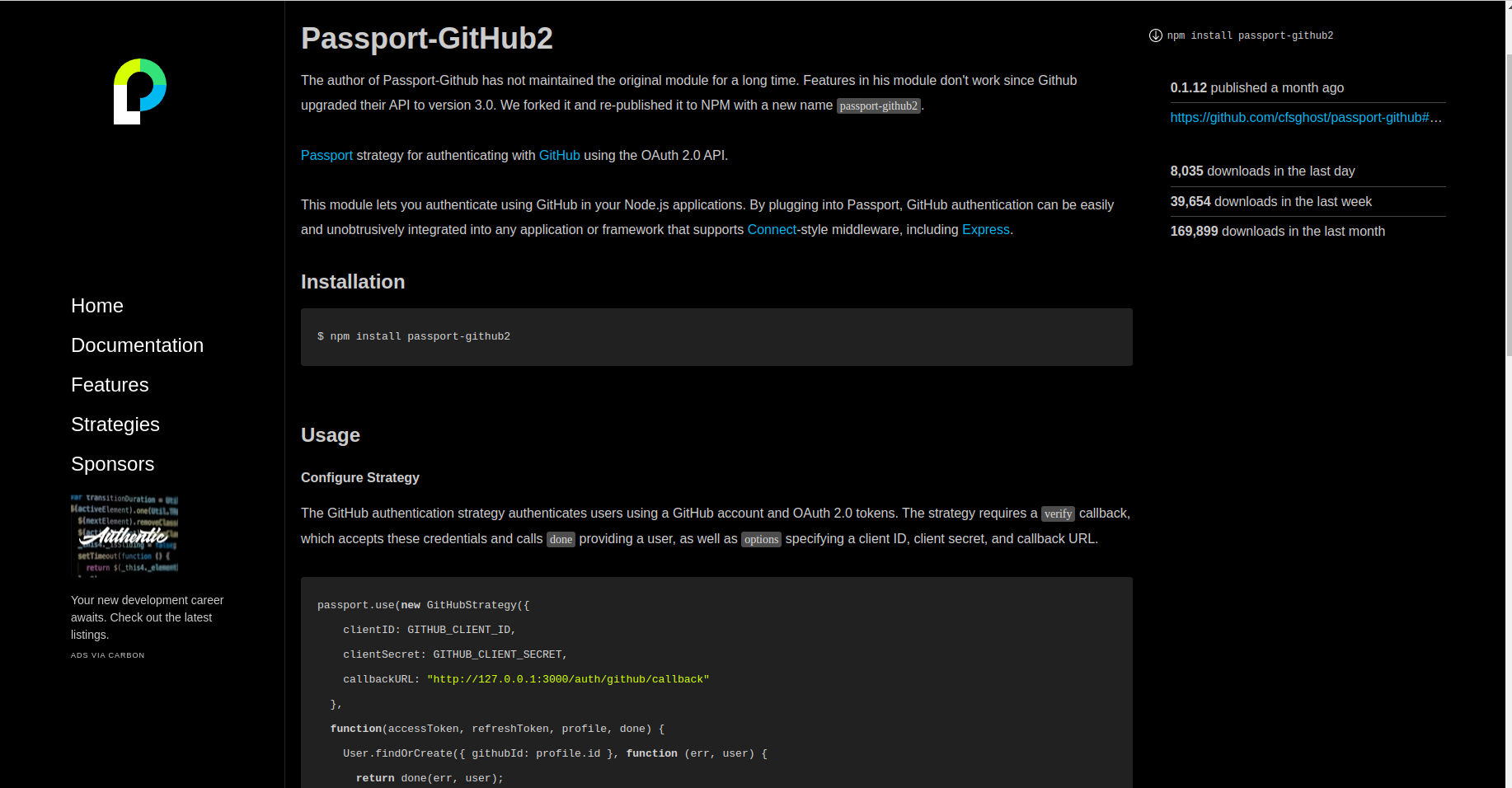Click the inline done code tag

pos(561,539)
